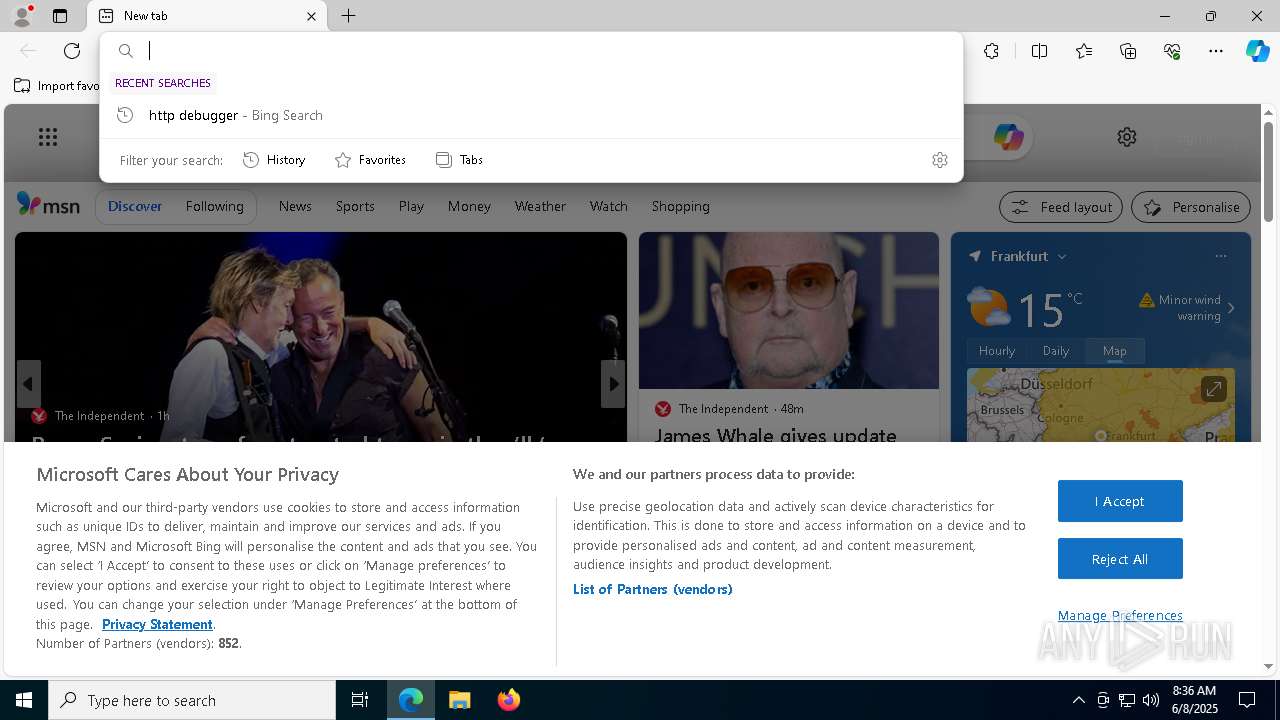1280x720 pixels.
Task: Open the Watch menu item
Action: point(609,206)
